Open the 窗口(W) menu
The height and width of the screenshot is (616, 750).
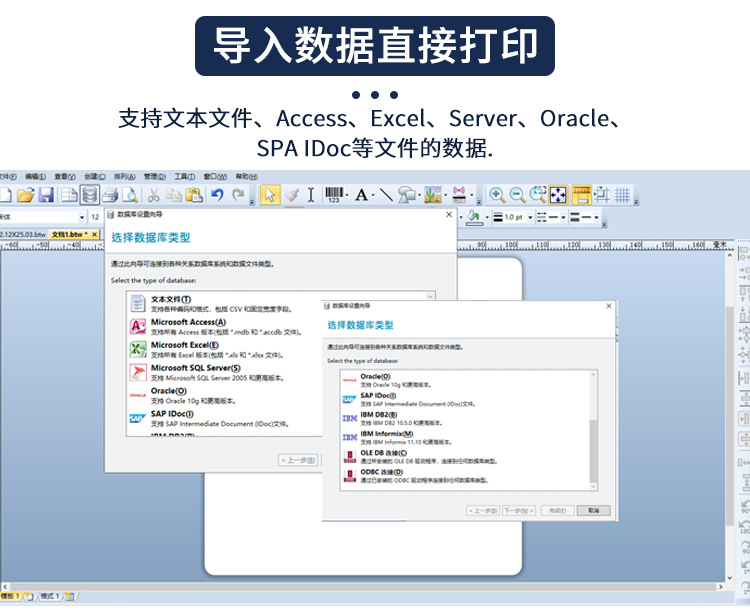click(x=215, y=176)
